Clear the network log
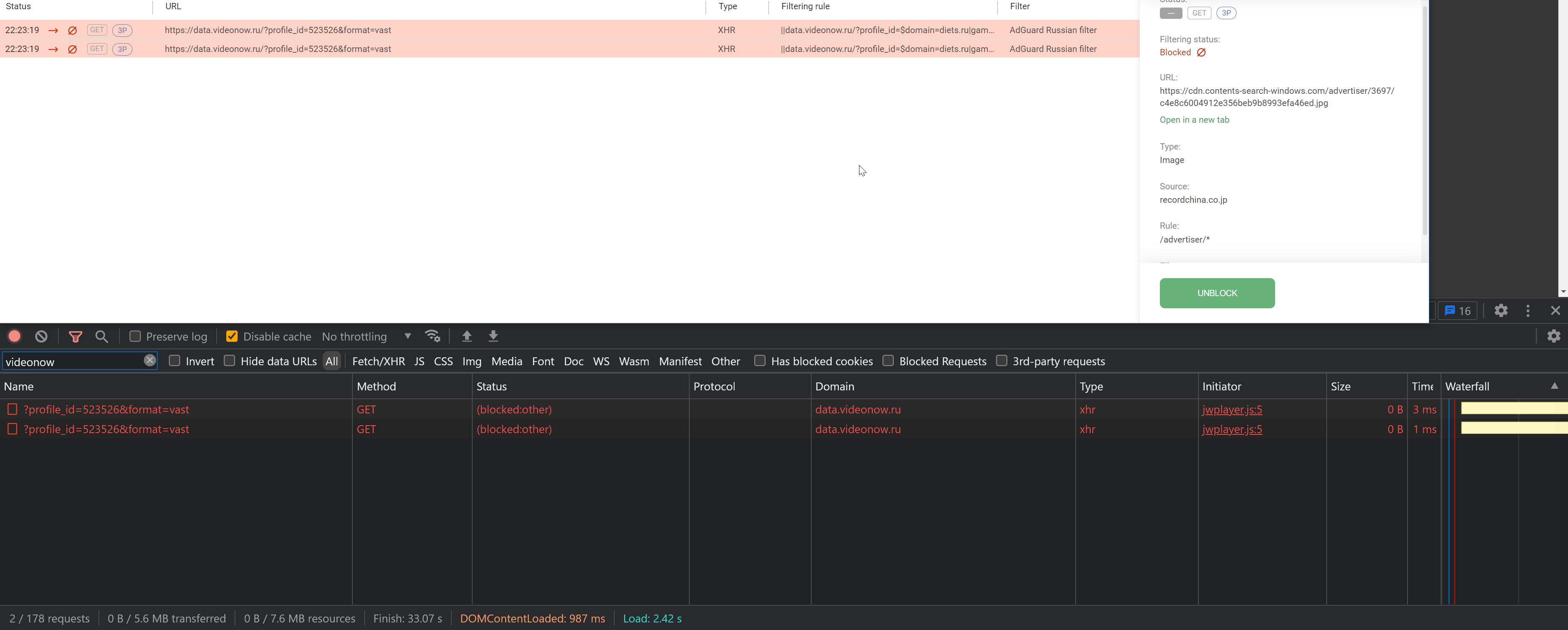 point(41,336)
